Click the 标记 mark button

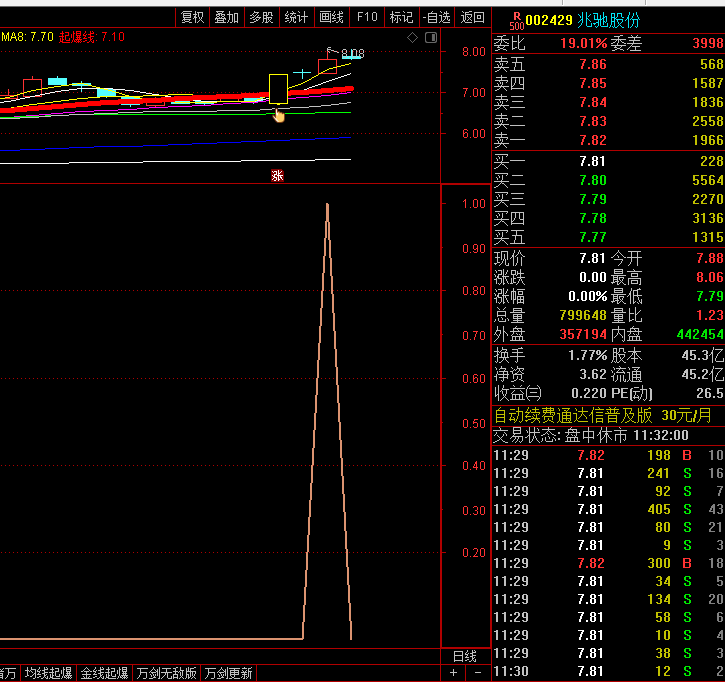pyautogui.click(x=401, y=17)
